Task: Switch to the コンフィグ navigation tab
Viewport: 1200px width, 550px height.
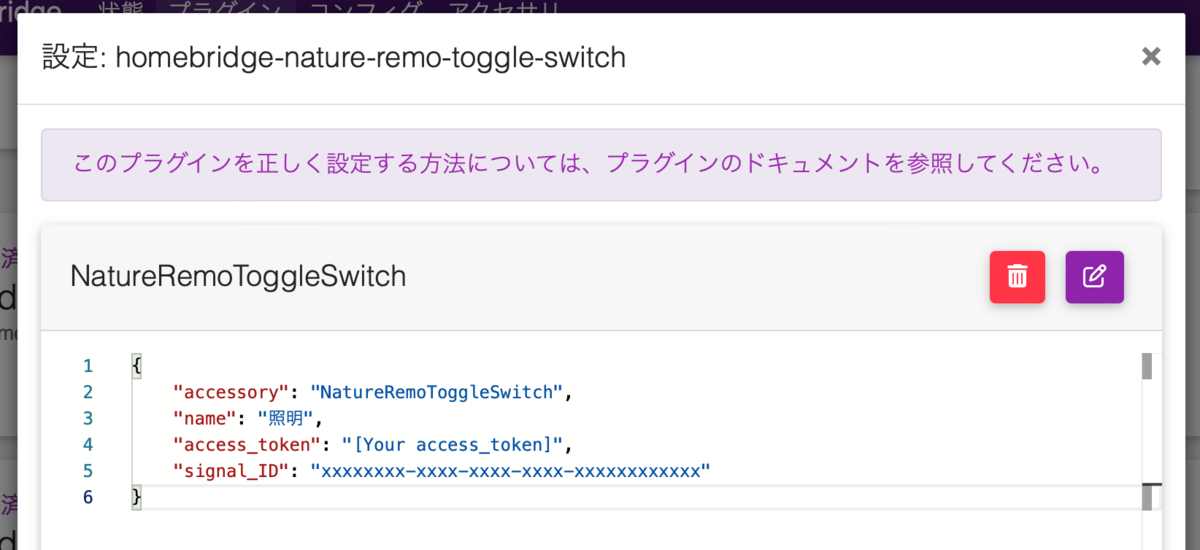Action: point(365,9)
